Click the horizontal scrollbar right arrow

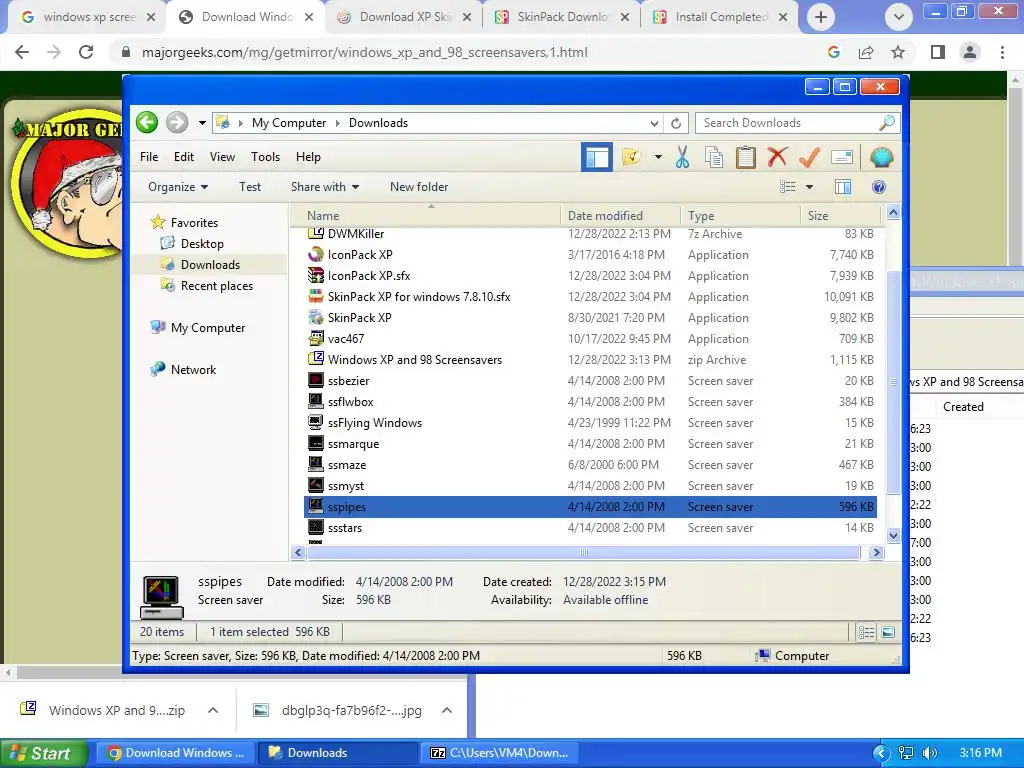[x=876, y=552]
